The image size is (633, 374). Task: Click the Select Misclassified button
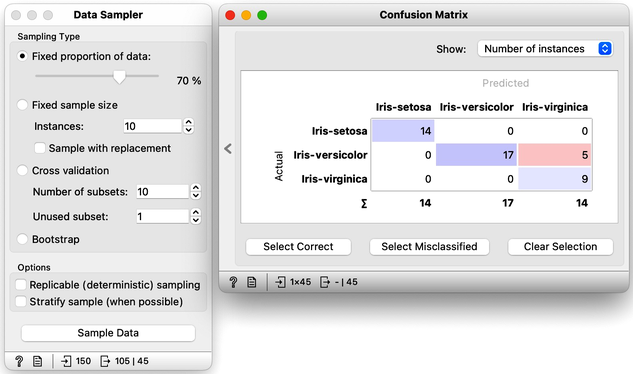tap(429, 246)
